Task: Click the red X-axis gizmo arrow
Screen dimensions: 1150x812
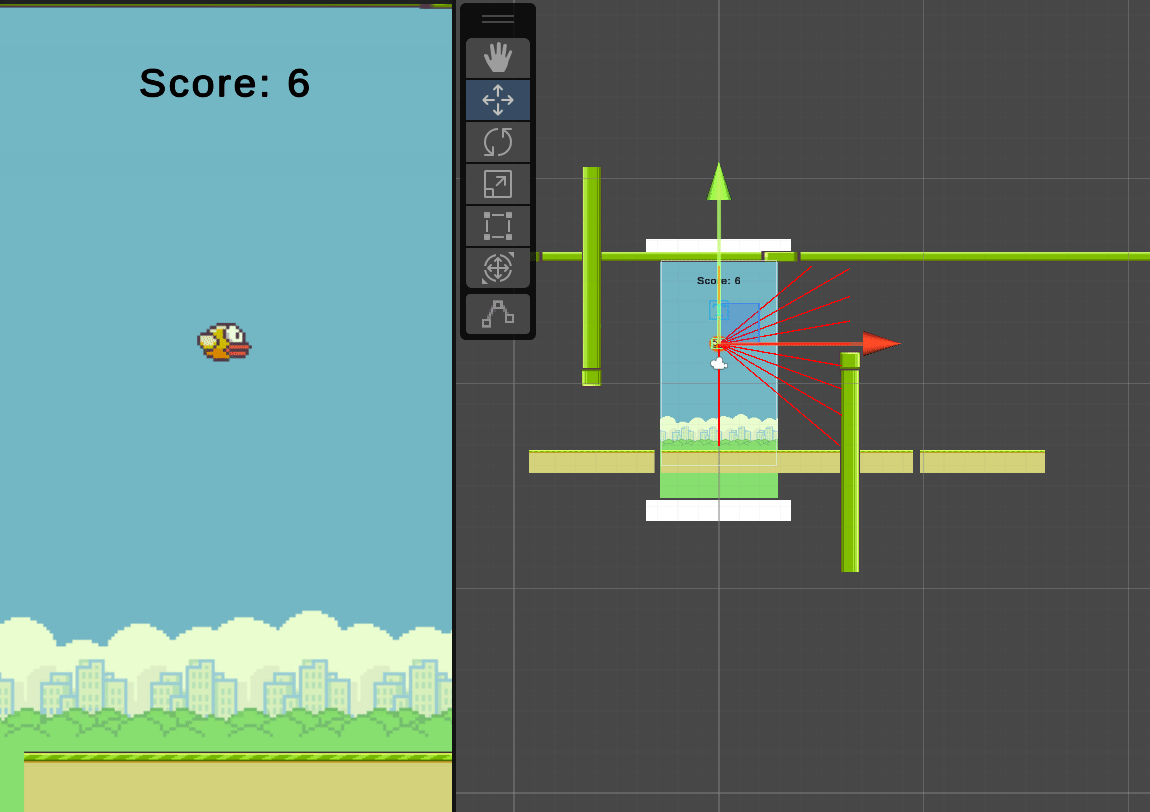Action: point(881,343)
